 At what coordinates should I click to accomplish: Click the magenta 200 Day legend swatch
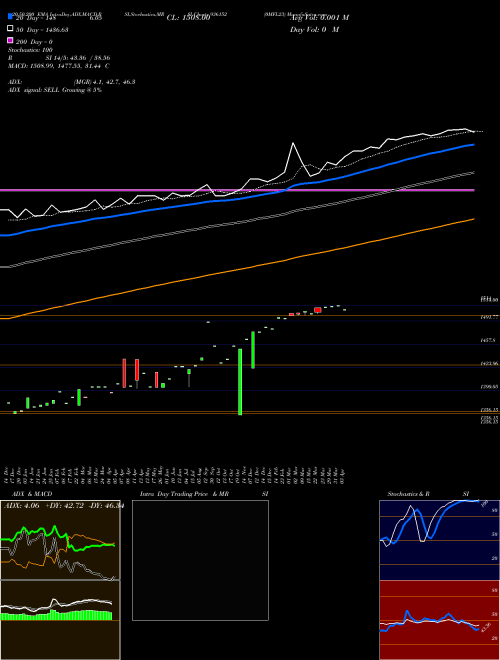[10, 41]
